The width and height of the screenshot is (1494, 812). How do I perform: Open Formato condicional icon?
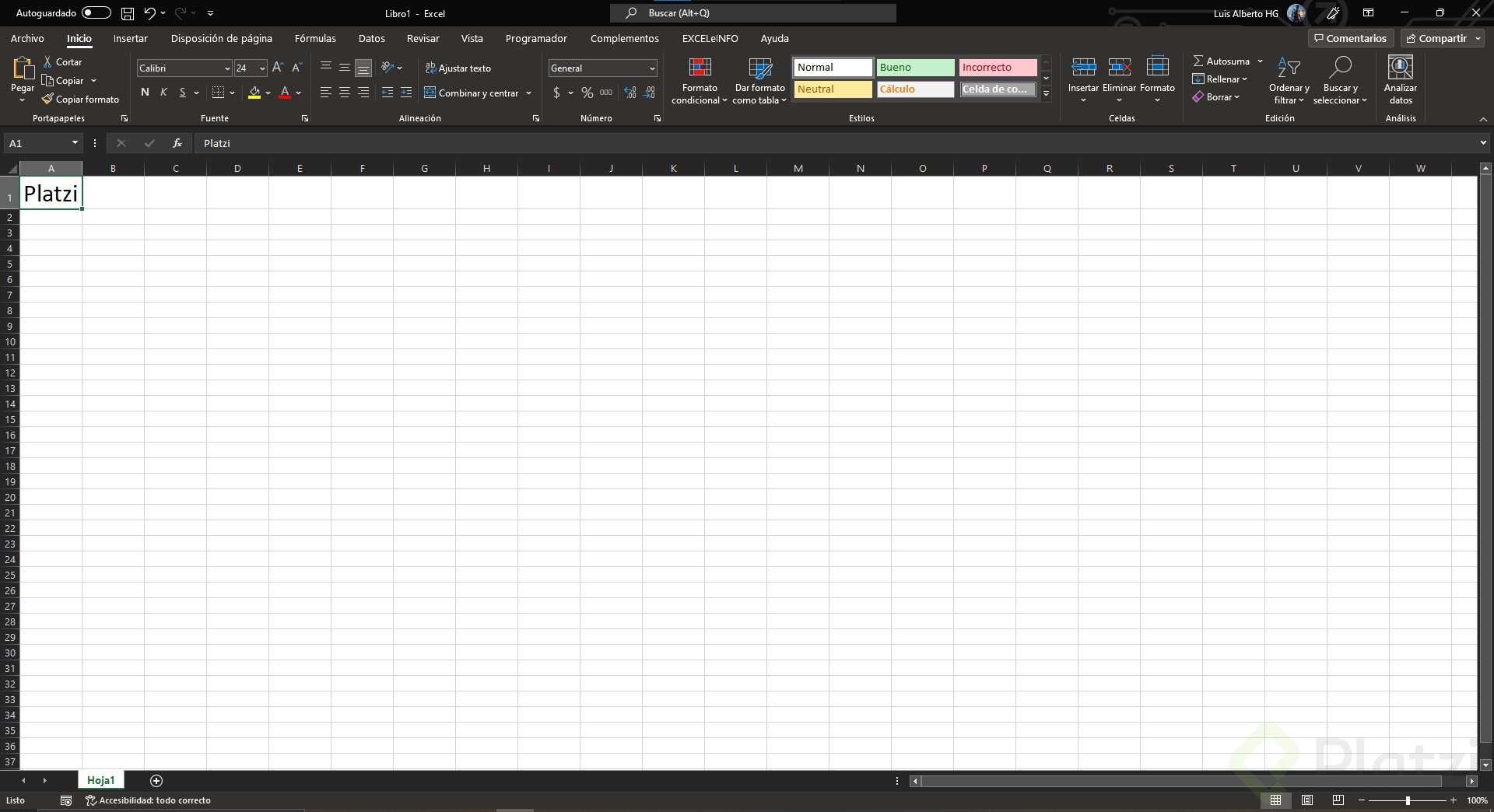coord(700,68)
